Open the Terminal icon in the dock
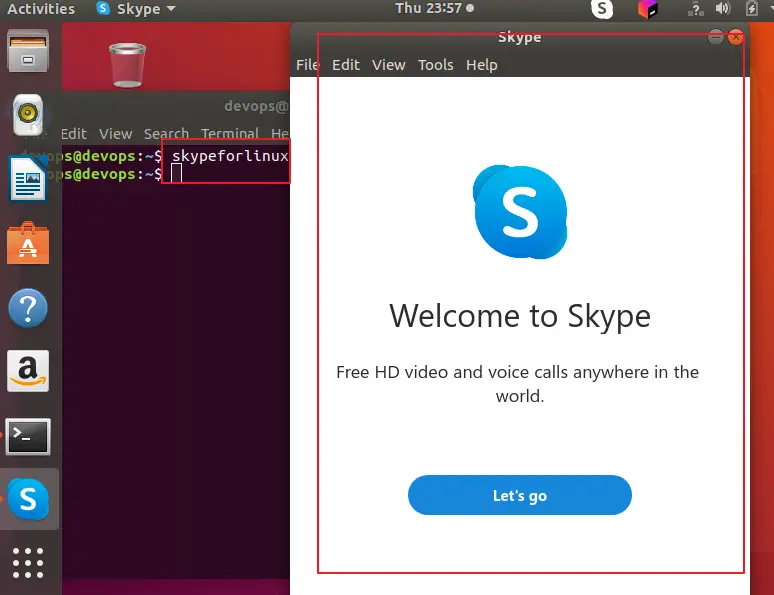This screenshot has width=774, height=595. (x=28, y=436)
